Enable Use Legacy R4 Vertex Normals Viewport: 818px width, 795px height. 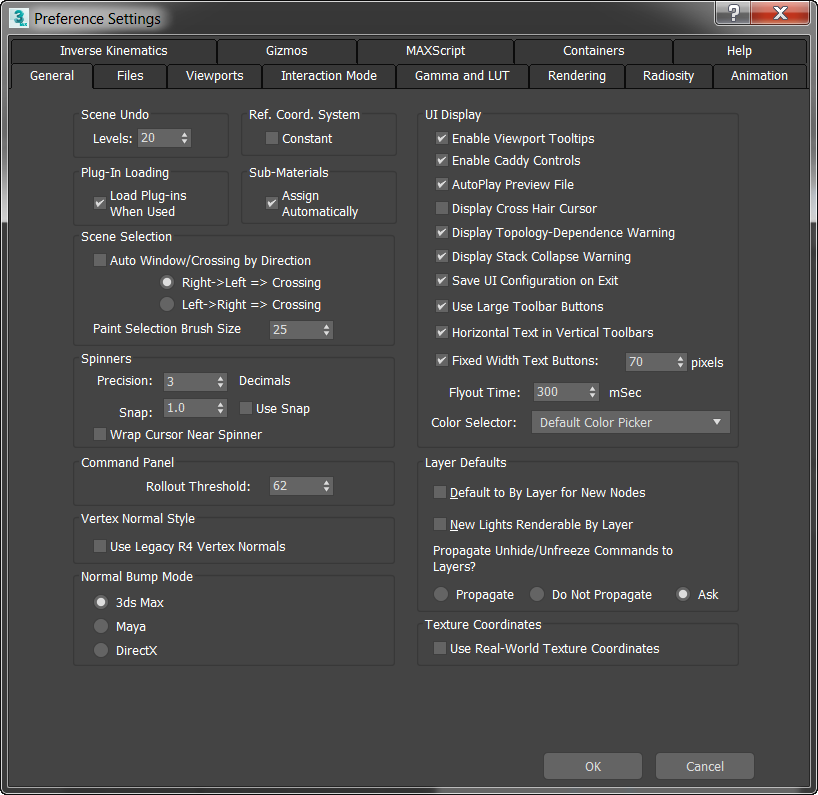(x=100, y=546)
